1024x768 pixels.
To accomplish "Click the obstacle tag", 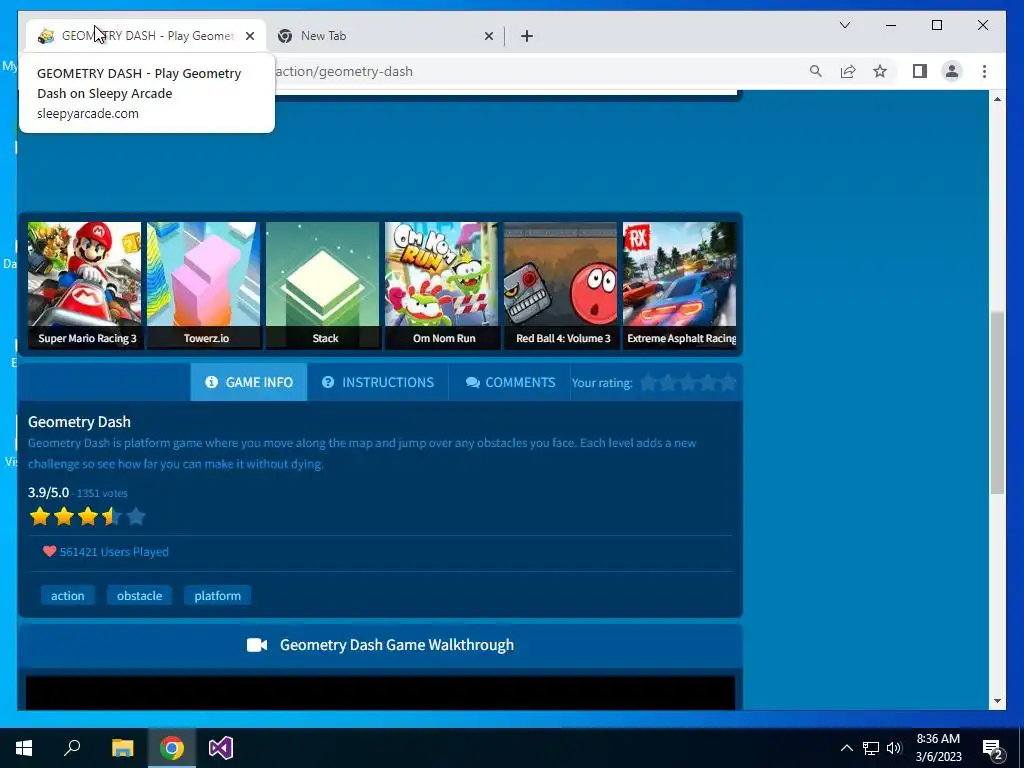I will [x=140, y=596].
